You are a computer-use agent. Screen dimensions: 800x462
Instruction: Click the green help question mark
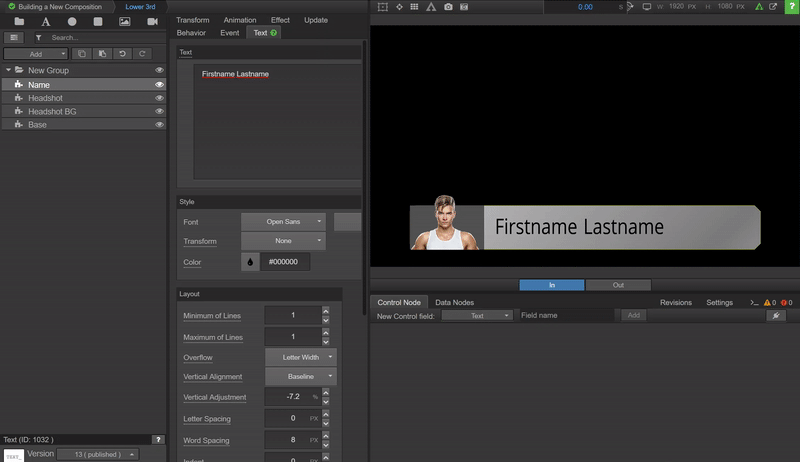click(x=274, y=33)
